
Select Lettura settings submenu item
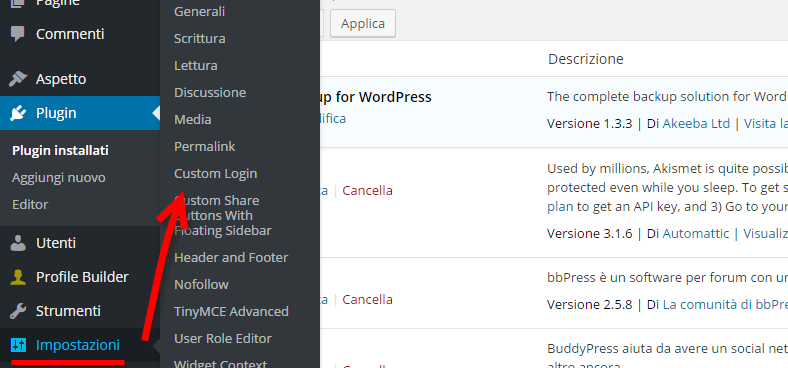click(195, 66)
